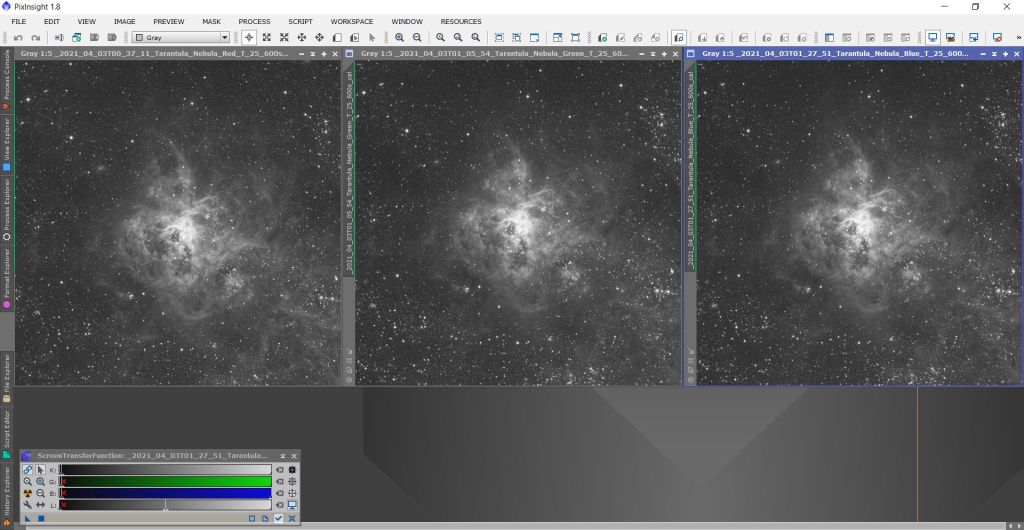Viewport: 1024px width, 530px height.
Task: Click the New Instance triangle in STF panel
Action: 28,519
